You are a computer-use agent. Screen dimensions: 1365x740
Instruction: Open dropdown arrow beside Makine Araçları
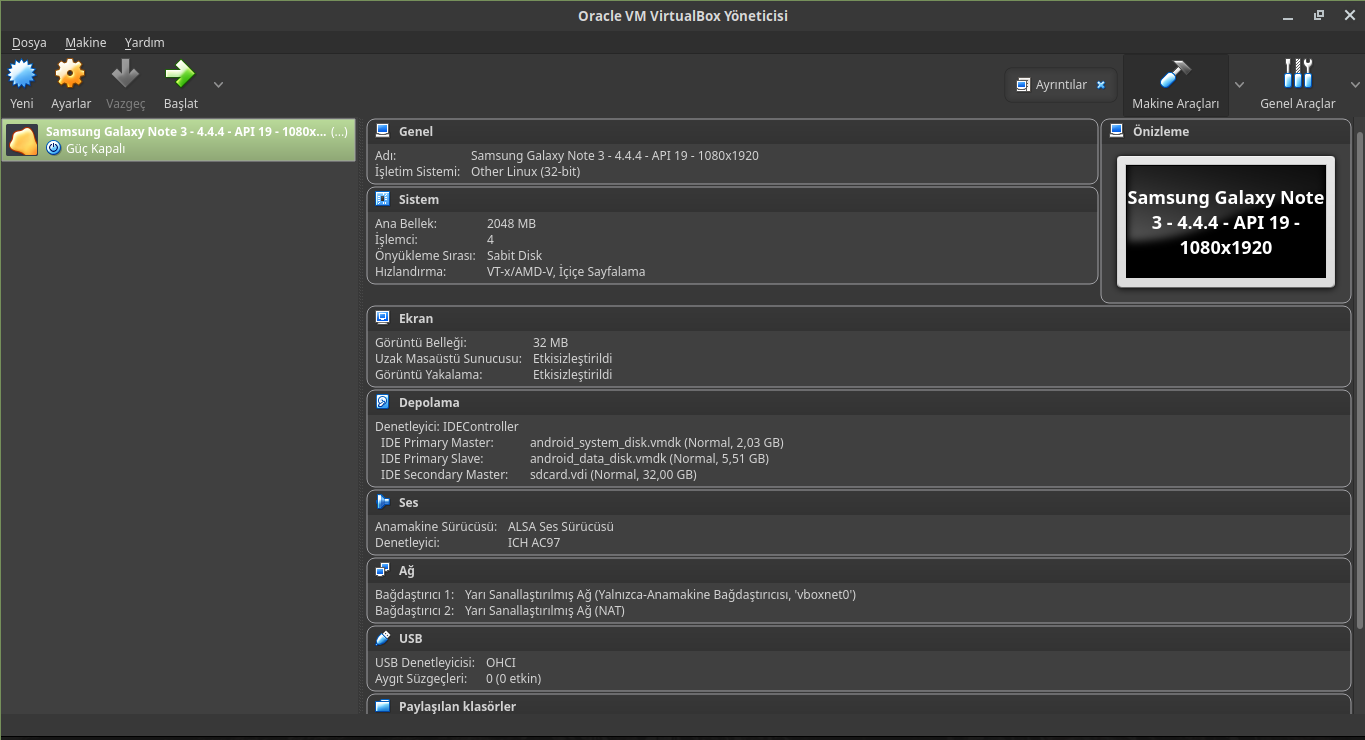1239,84
